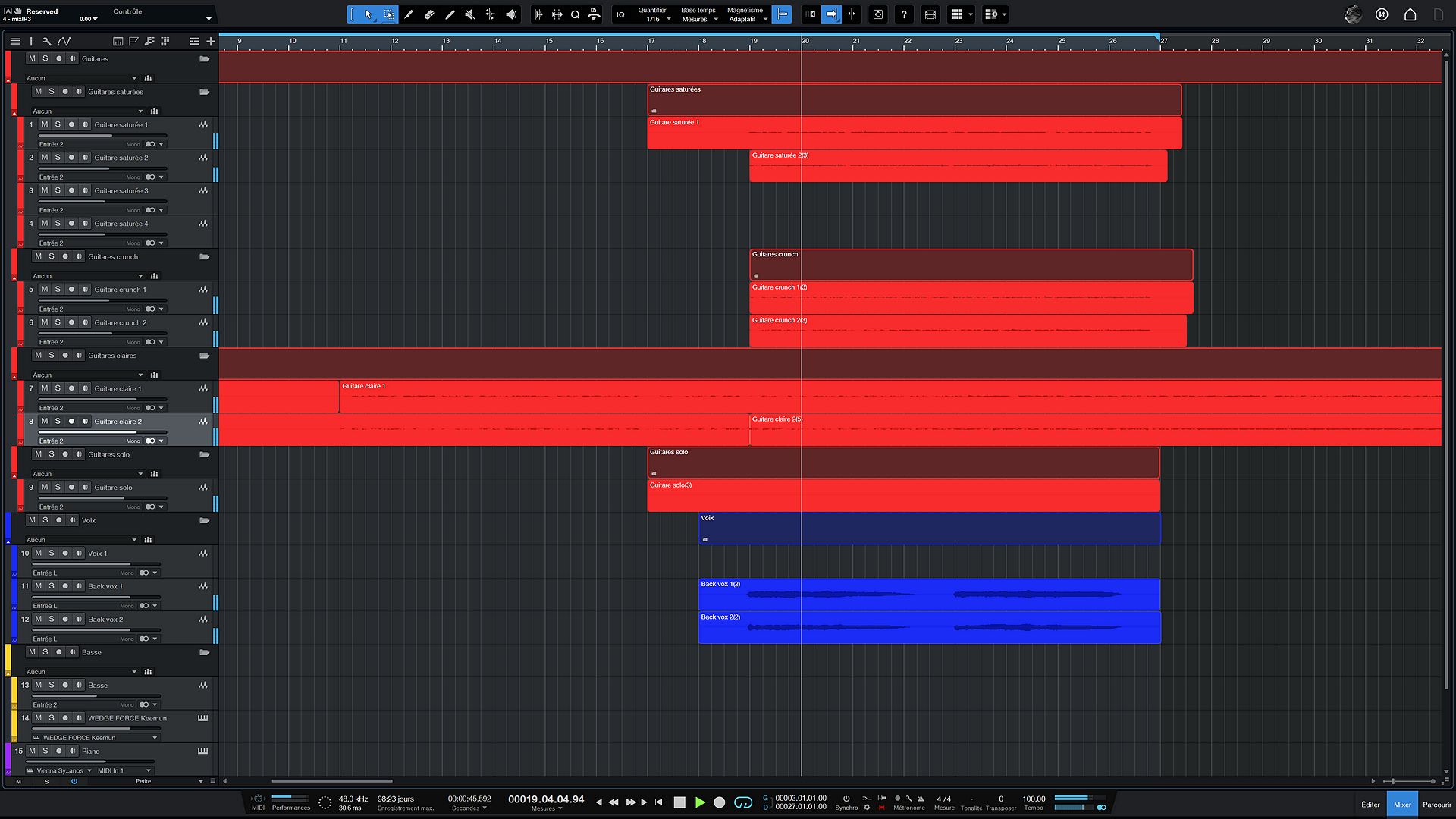Screen dimensions: 1456x819
Task: Select the Listen tool speaker icon
Action: click(510, 14)
